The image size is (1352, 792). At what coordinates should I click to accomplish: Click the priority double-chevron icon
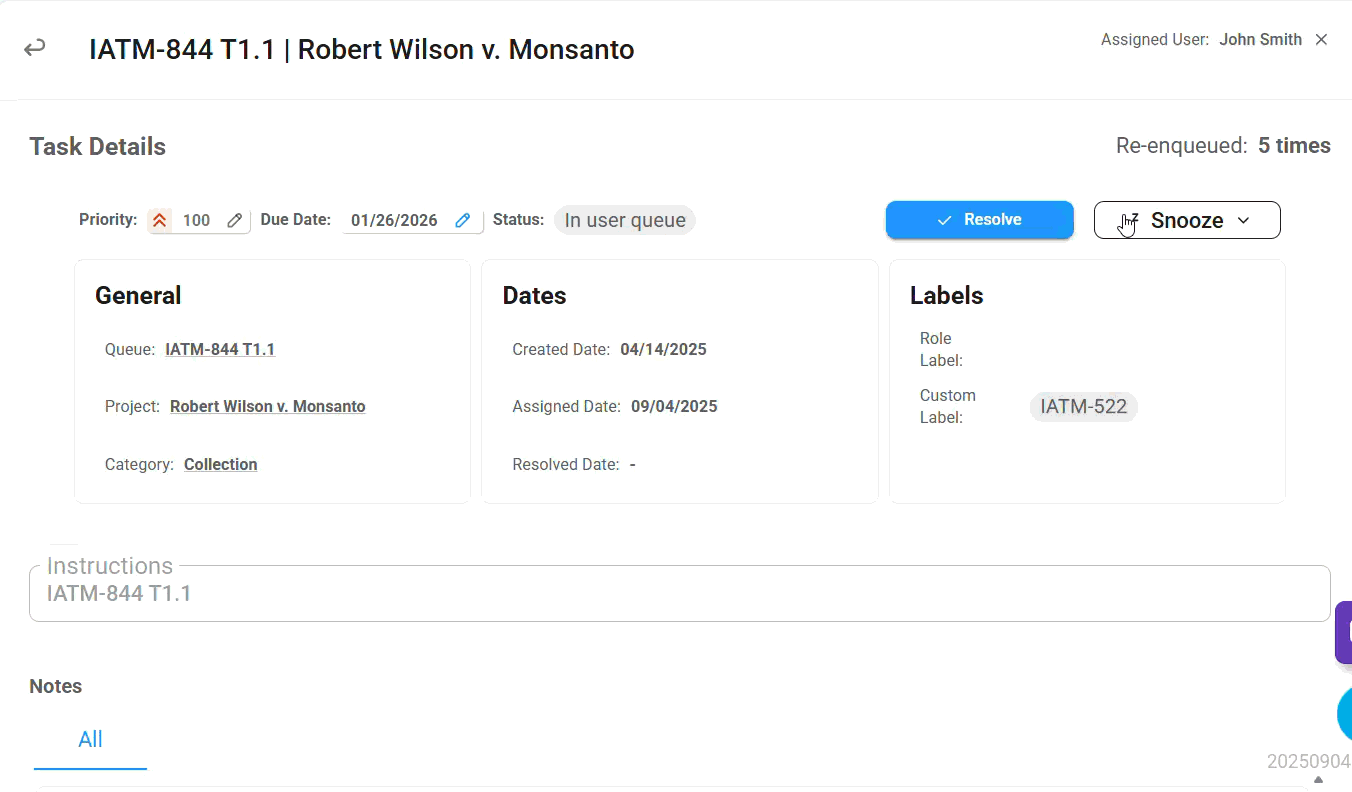click(160, 220)
